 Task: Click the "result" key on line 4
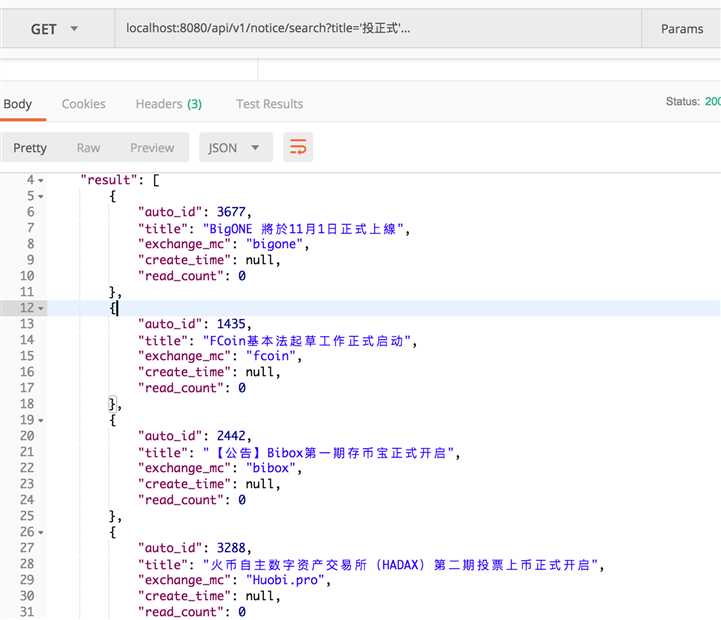point(109,180)
